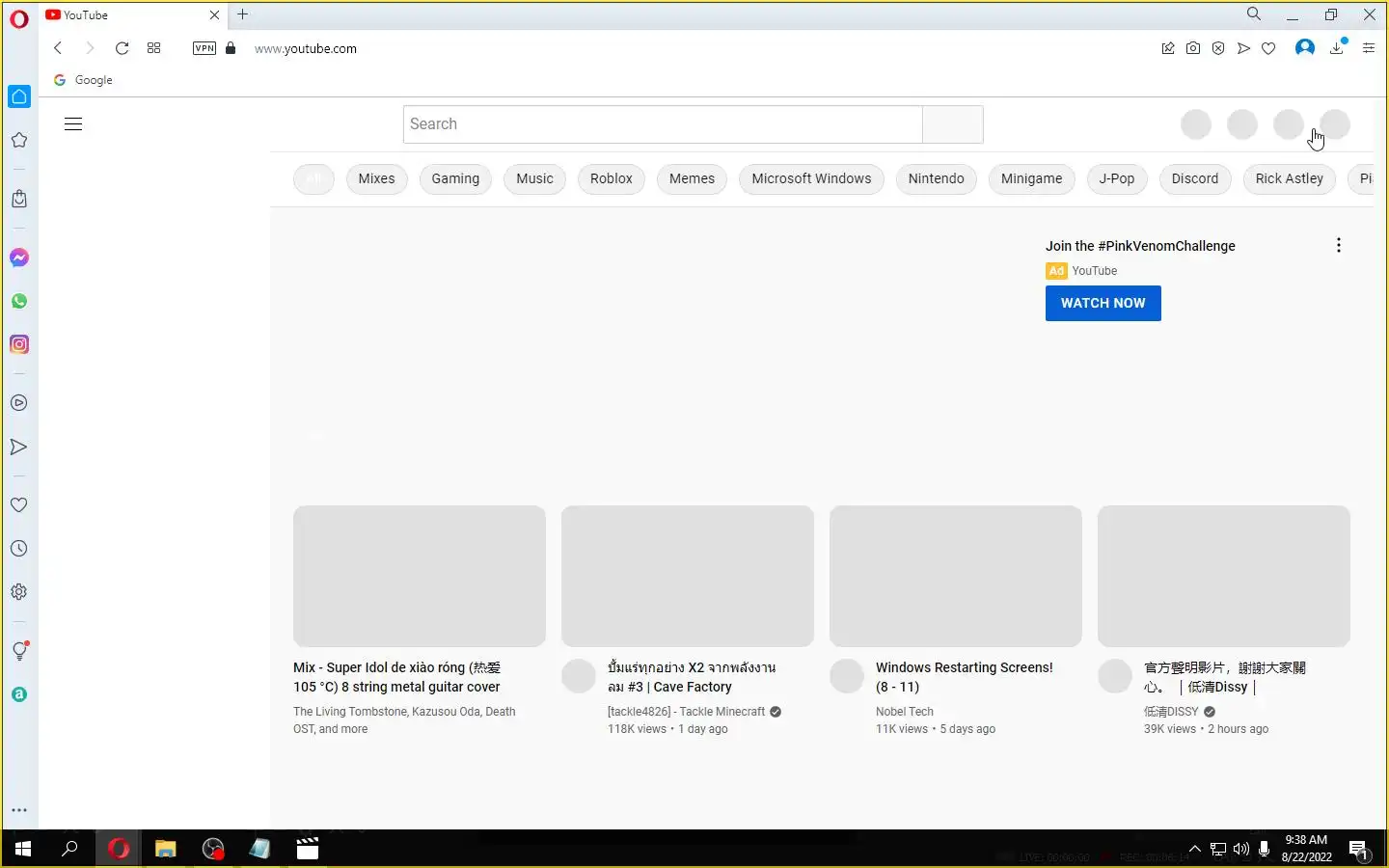Open the Super Idol guitar cover mix thumbnail

420,576
